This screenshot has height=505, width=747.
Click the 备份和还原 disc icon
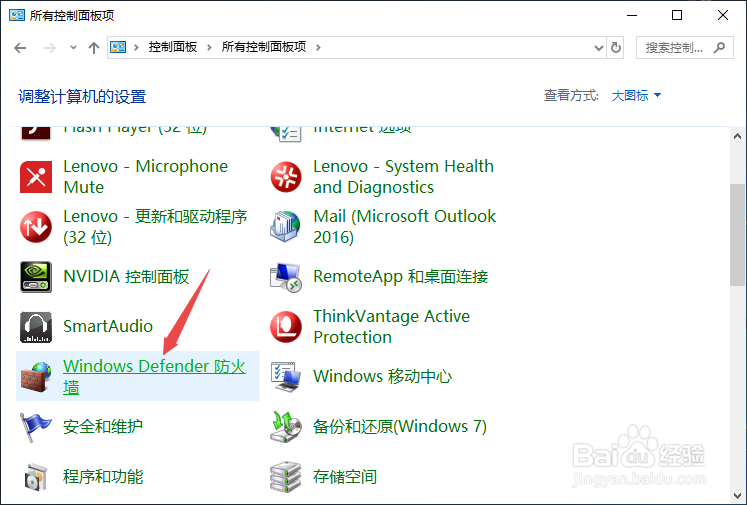[286, 427]
